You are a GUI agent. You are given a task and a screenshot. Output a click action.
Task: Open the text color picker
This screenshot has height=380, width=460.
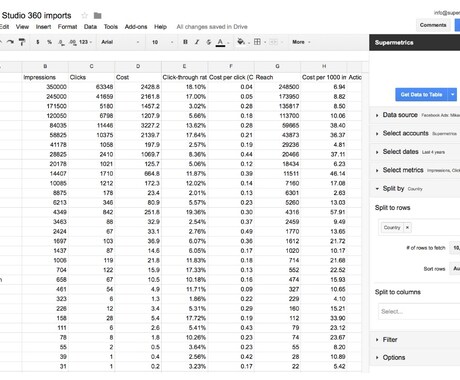[x=220, y=42]
